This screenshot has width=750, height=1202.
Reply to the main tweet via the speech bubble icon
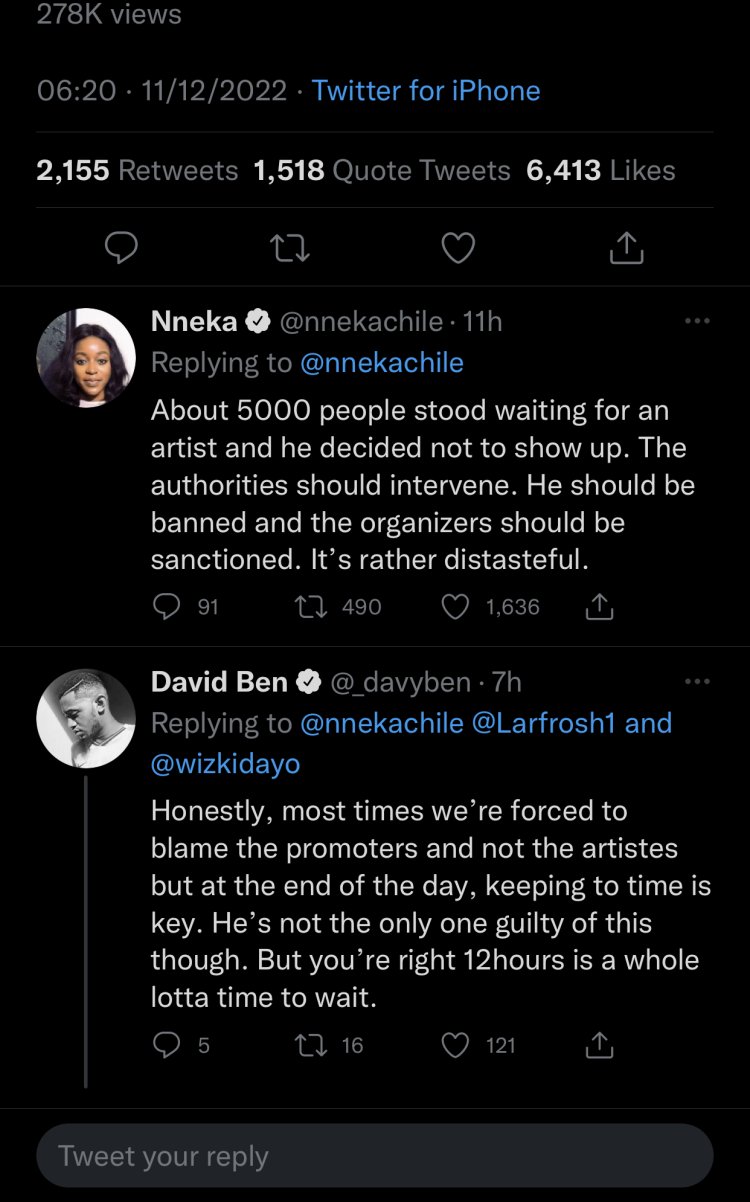121,246
